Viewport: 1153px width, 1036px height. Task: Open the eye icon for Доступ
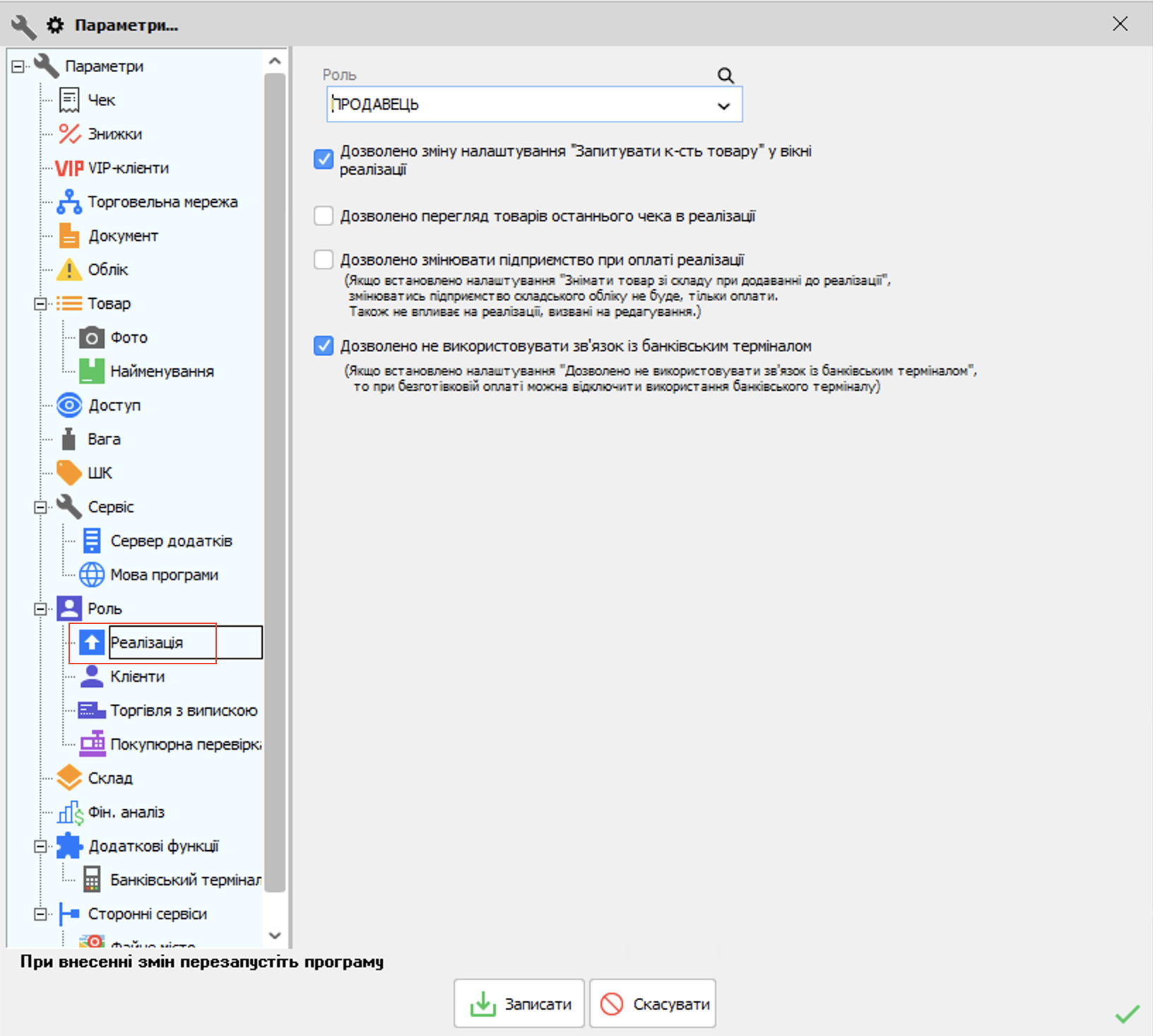[69, 406]
